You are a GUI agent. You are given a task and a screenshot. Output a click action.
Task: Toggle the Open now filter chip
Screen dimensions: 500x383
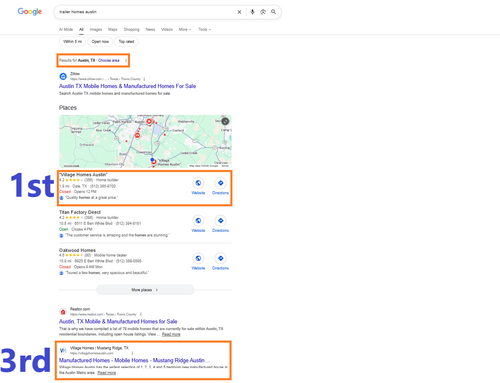coord(100,42)
